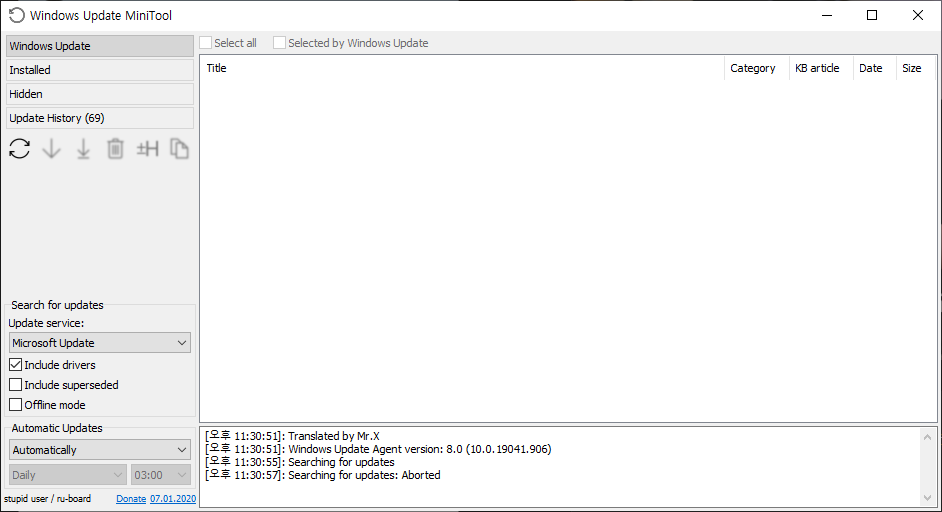942x512 pixels.
Task: Select the Windows Update tab
Action: click(100, 46)
